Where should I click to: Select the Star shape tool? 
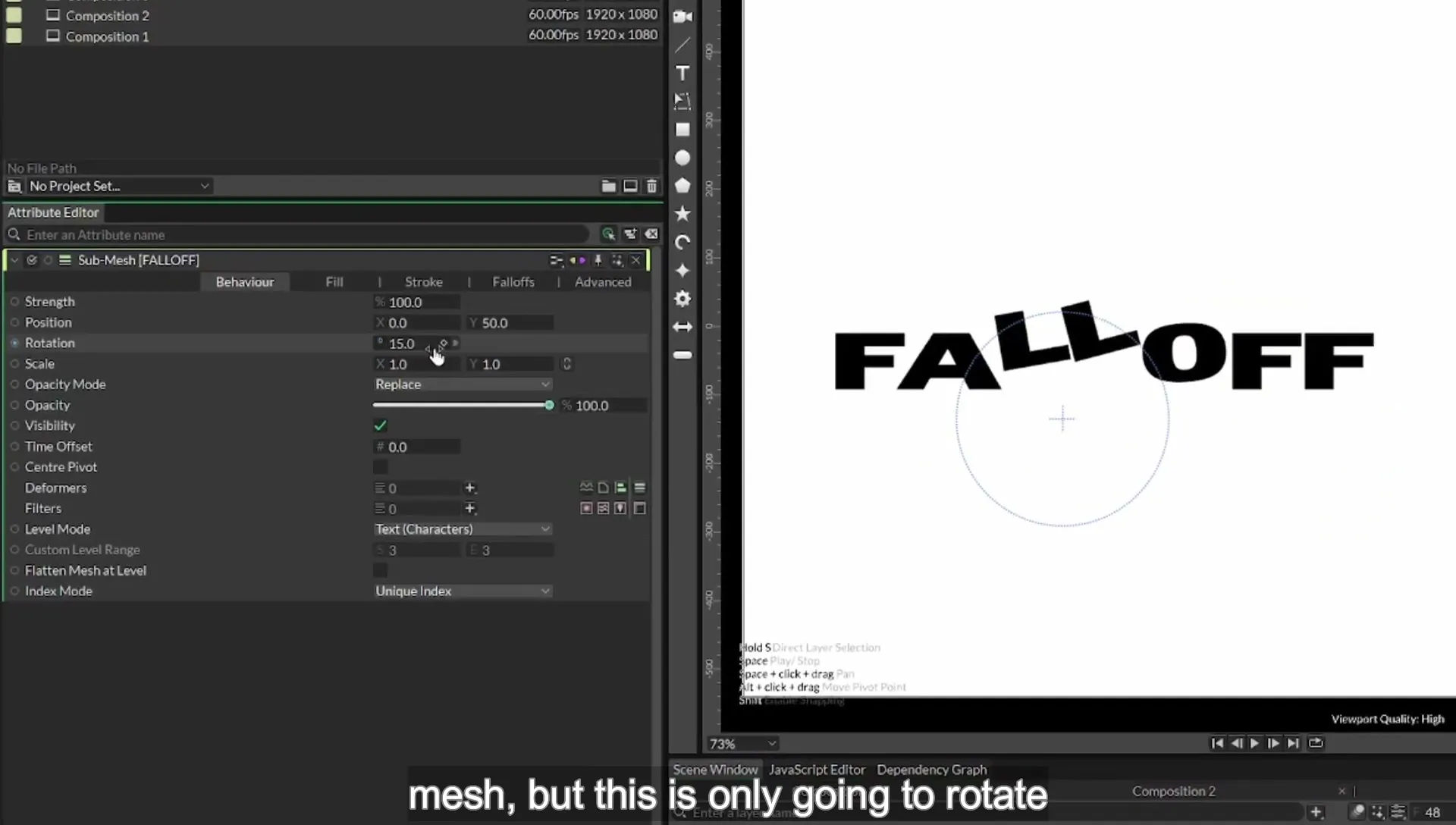682,214
